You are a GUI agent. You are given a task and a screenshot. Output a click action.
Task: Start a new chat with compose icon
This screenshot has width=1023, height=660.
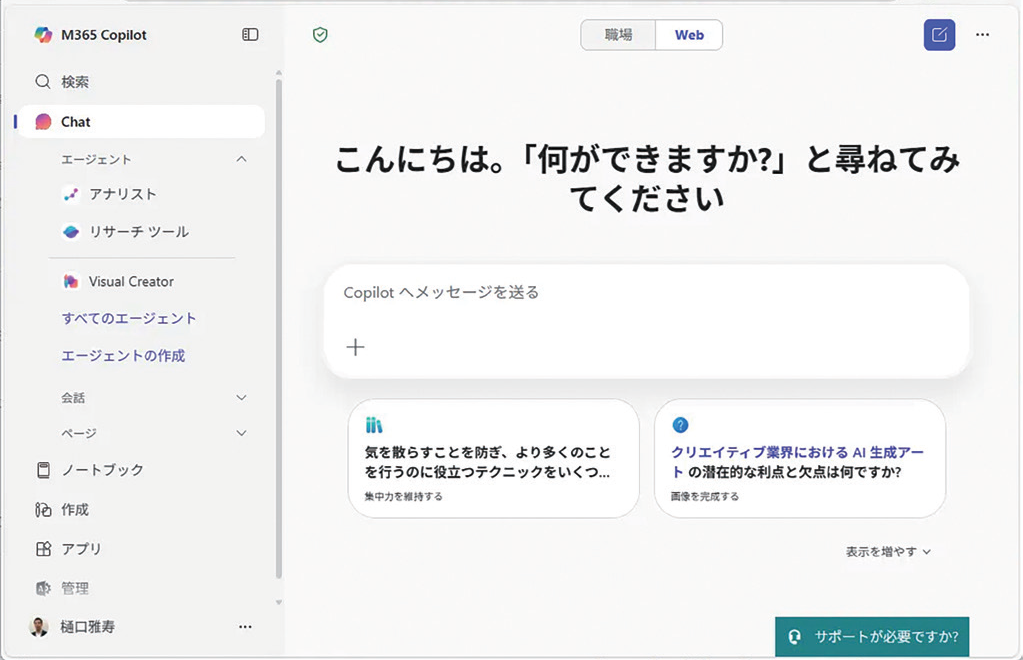[939, 35]
